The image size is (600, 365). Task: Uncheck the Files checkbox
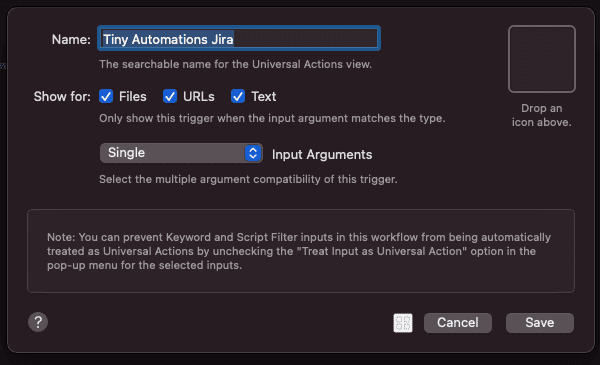click(106, 96)
